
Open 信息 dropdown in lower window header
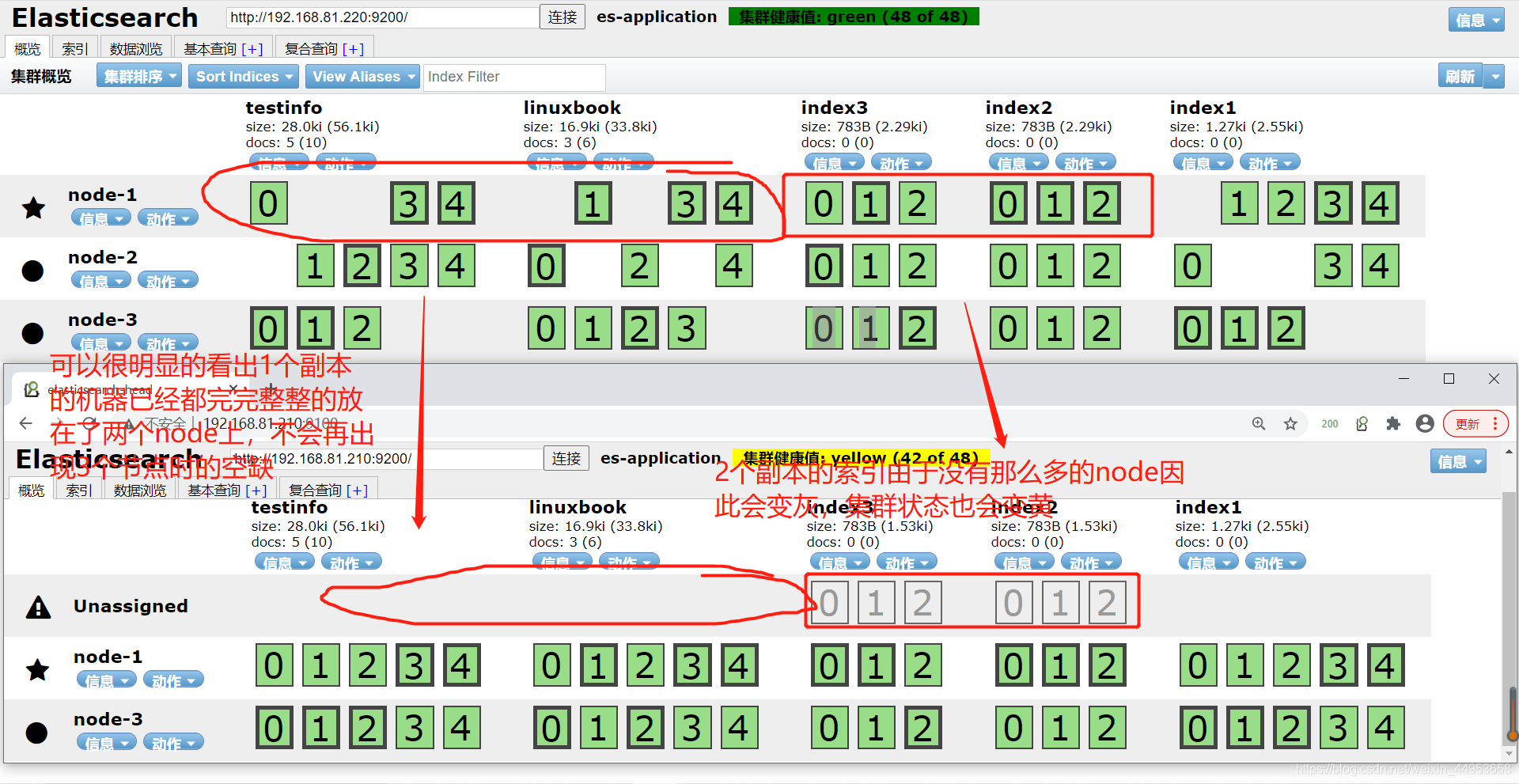[1458, 461]
